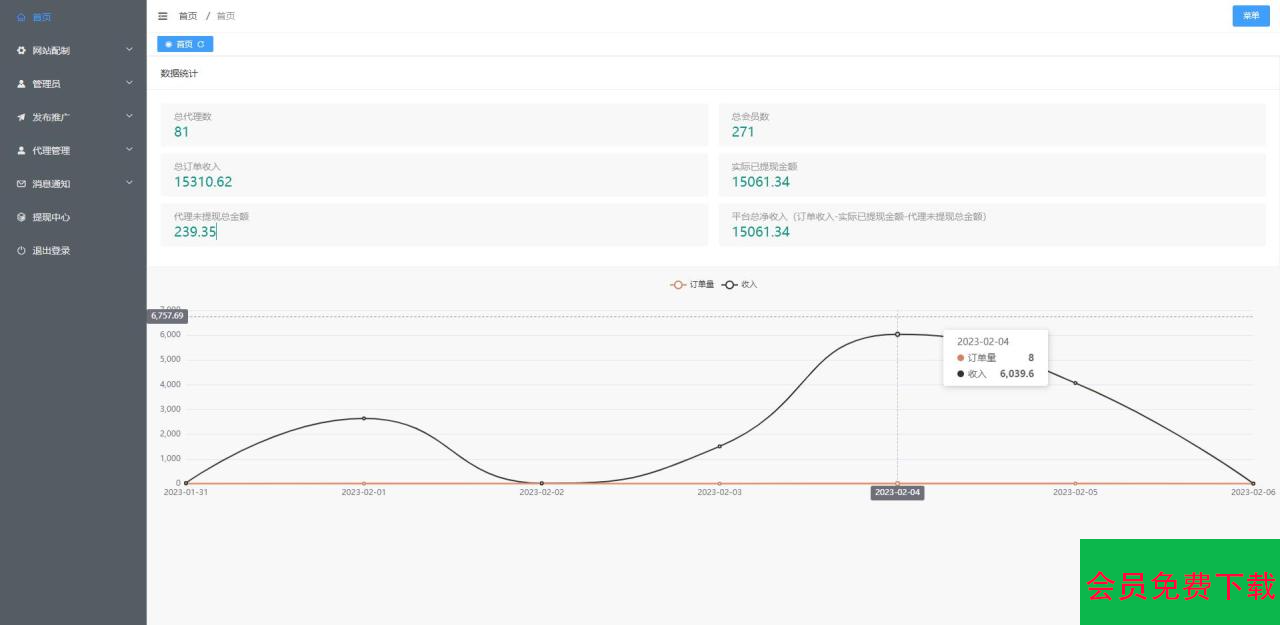Click the person icon beside 代理管理
Image resolution: width=1280 pixels, height=625 pixels.
[21, 151]
